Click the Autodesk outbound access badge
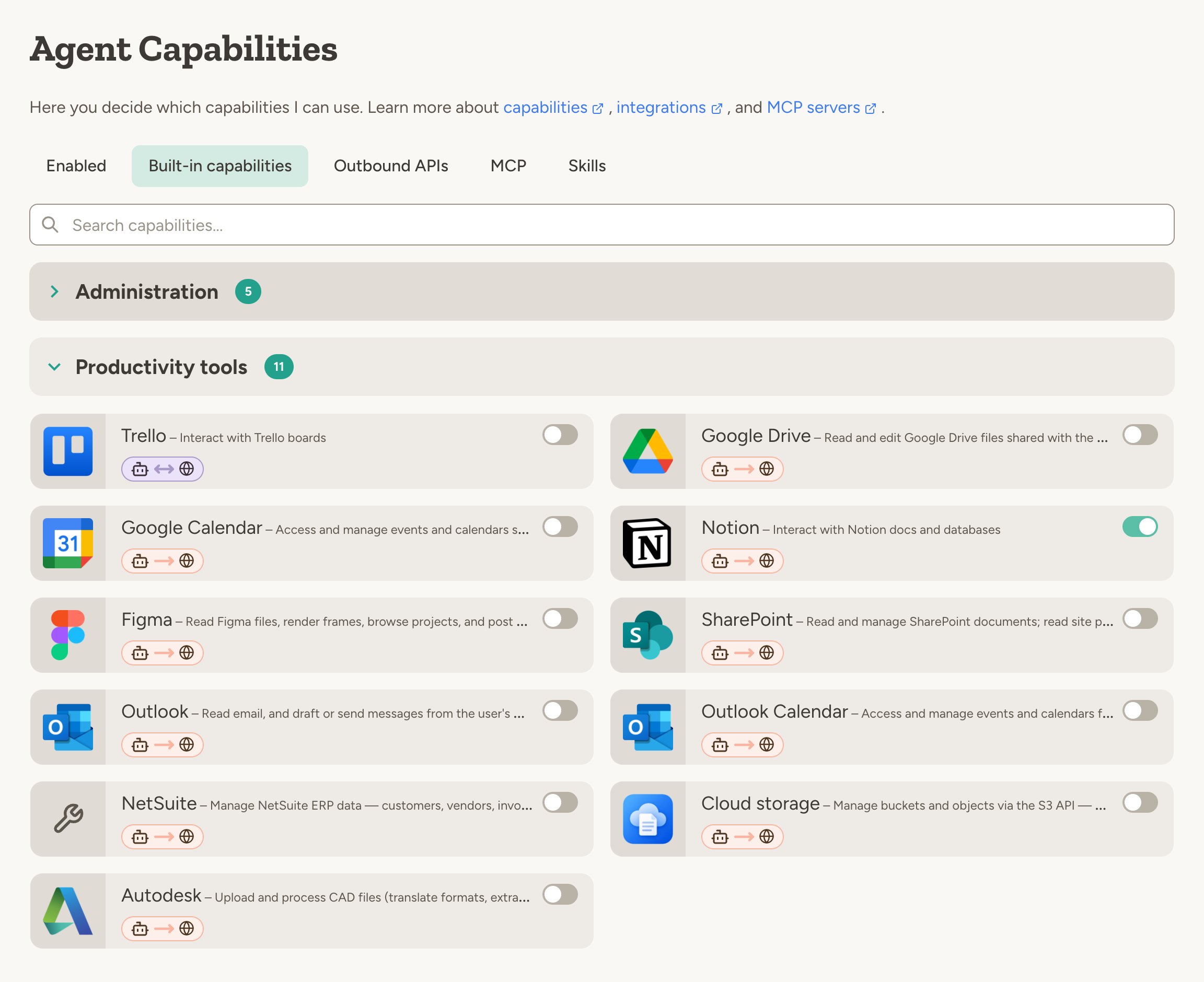 [163, 929]
